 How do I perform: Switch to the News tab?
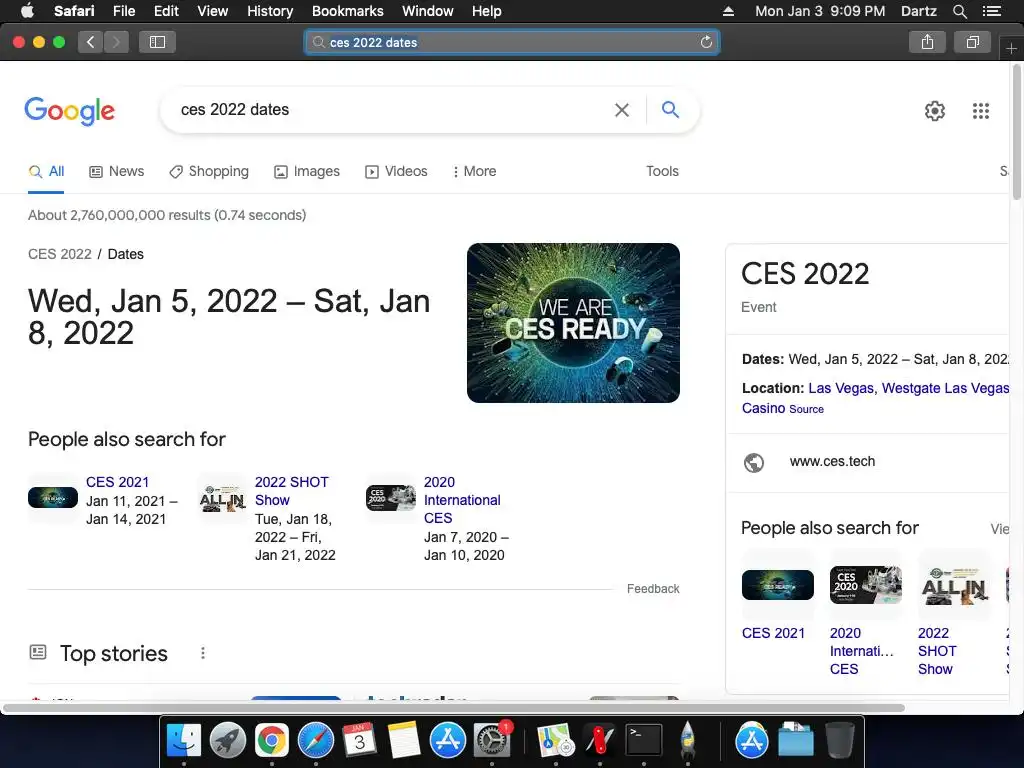click(x=117, y=171)
